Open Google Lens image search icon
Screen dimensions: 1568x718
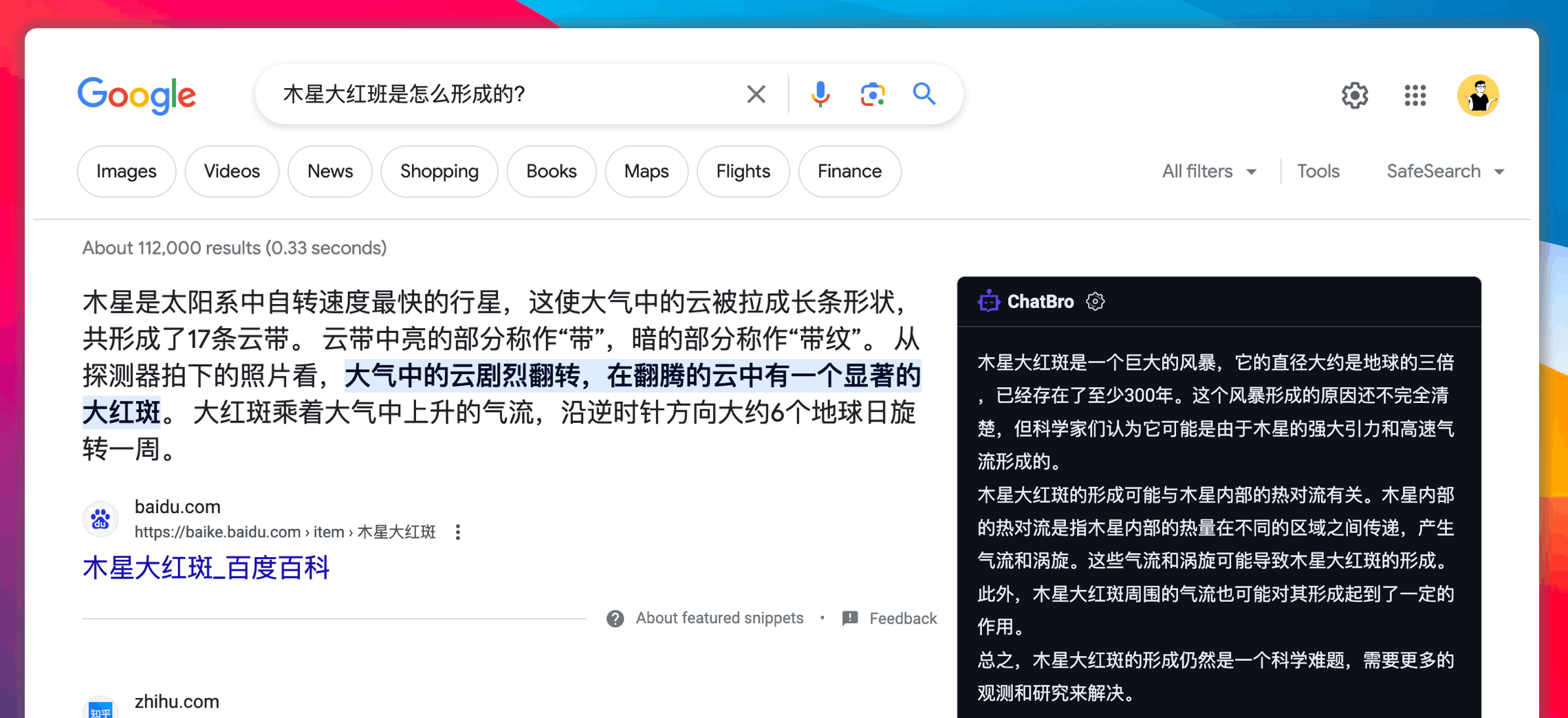pos(872,94)
